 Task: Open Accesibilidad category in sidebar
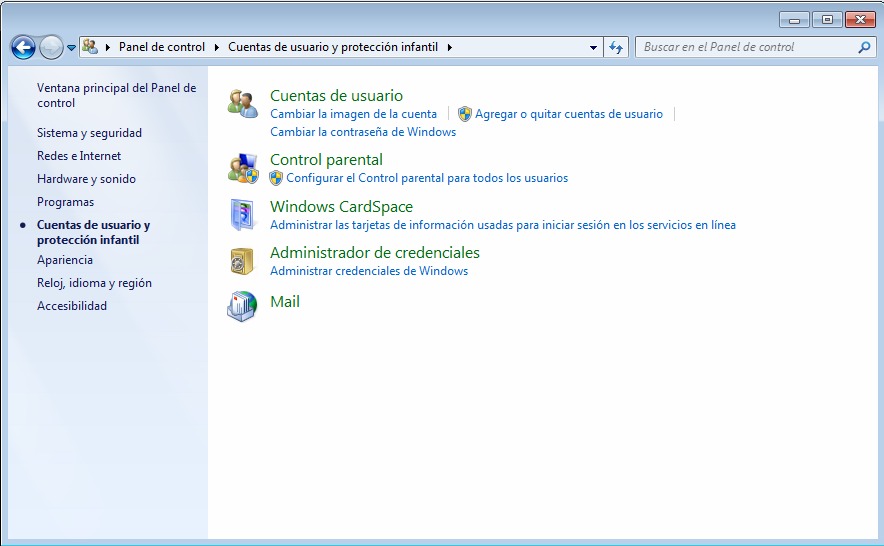click(72, 306)
